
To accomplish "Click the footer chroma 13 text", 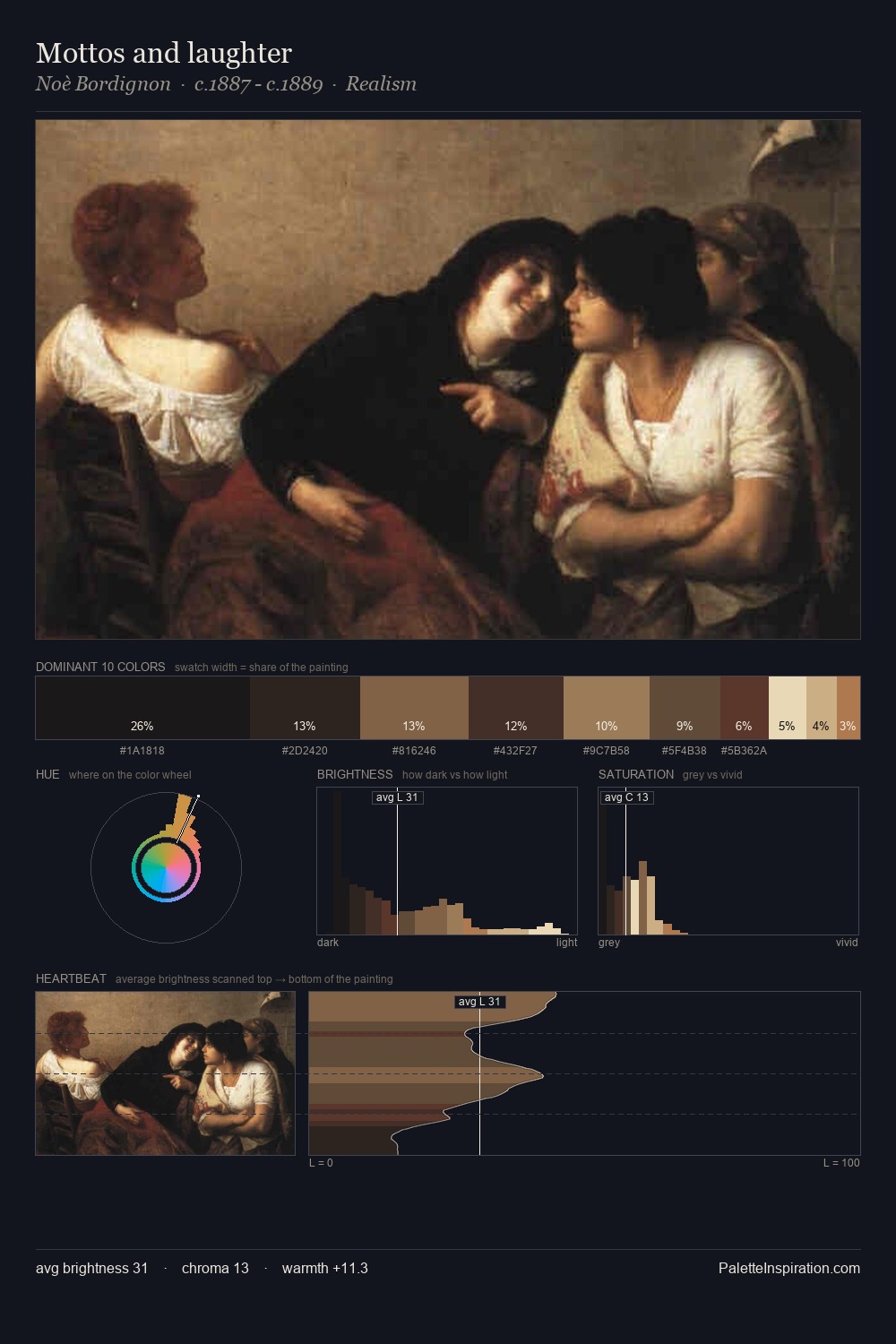I will pos(215,1268).
